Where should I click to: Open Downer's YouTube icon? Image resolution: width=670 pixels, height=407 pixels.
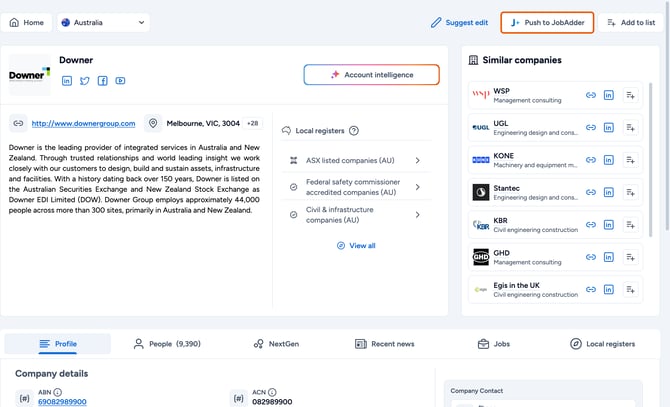(x=120, y=81)
